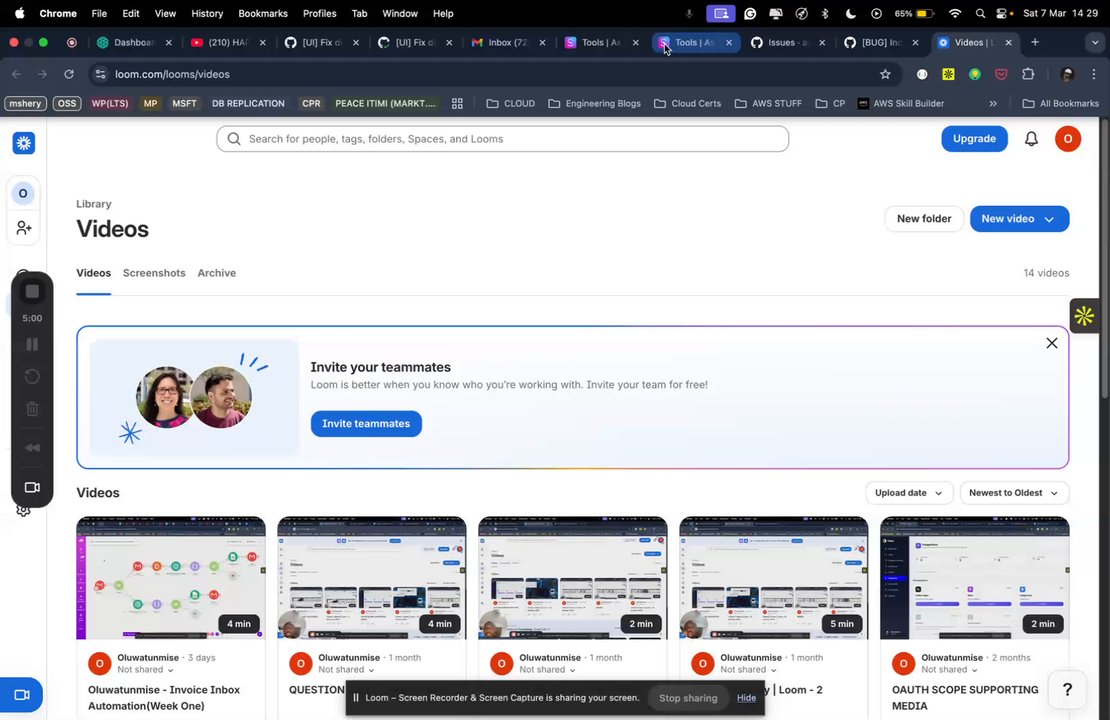Show more bookmarks with the chevron
Image resolution: width=1110 pixels, height=720 pixels.
coord(992,103)
